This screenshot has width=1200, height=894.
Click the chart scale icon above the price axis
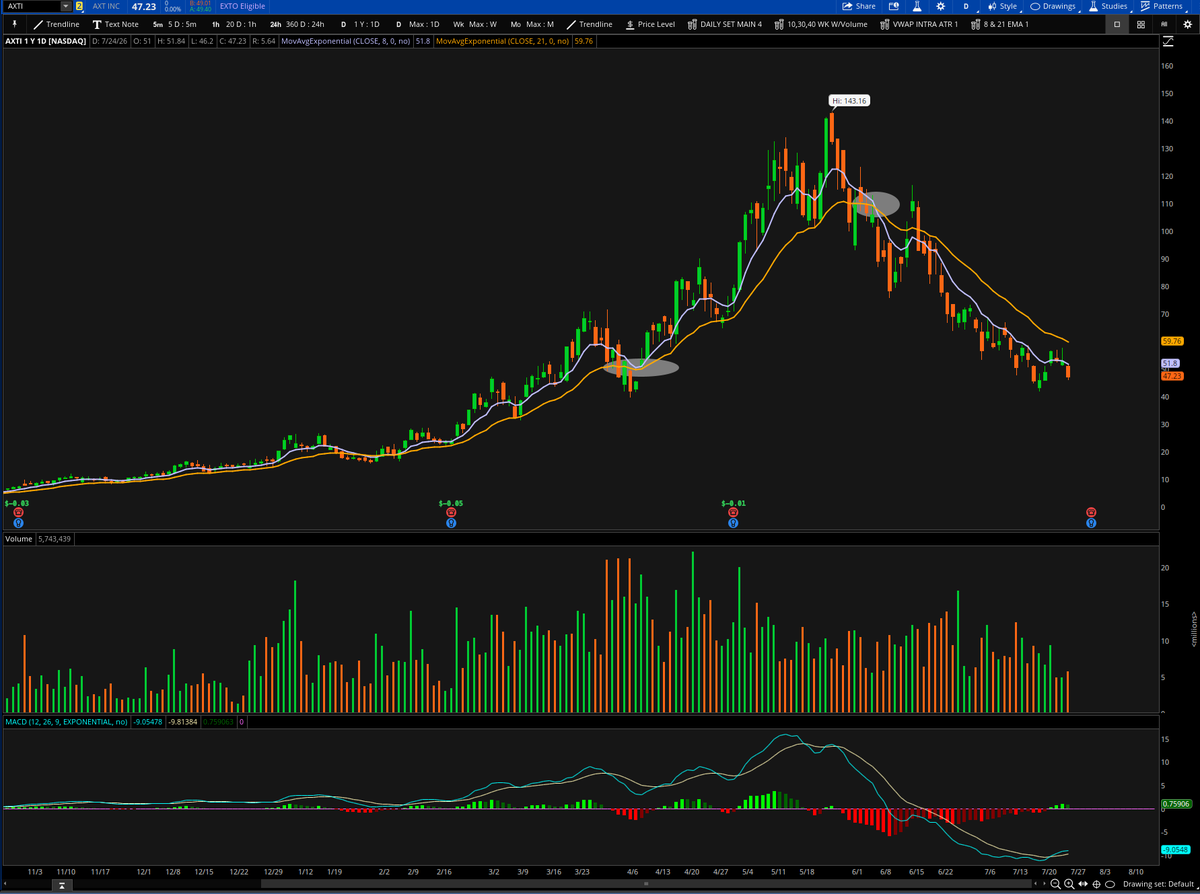(1168, 41)
